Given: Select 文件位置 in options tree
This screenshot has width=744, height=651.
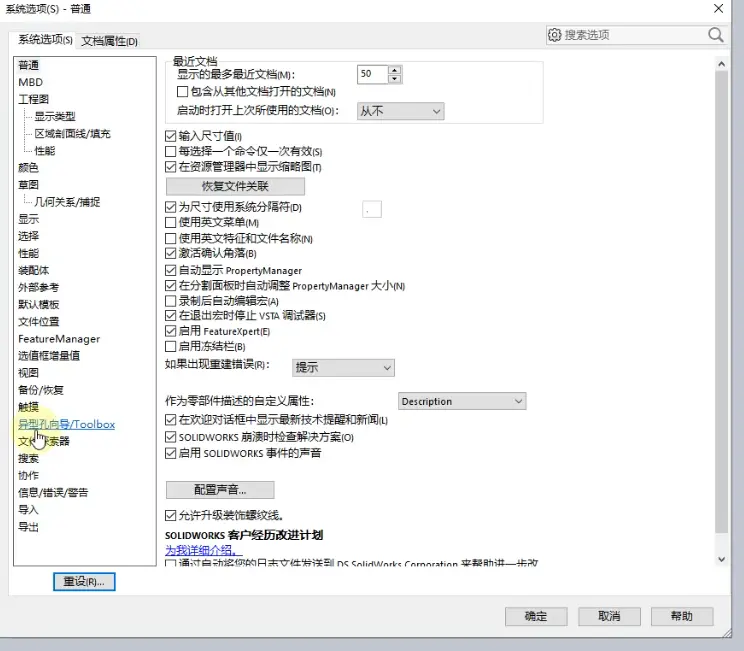Looking at the screenshot, I should (38, 322).
